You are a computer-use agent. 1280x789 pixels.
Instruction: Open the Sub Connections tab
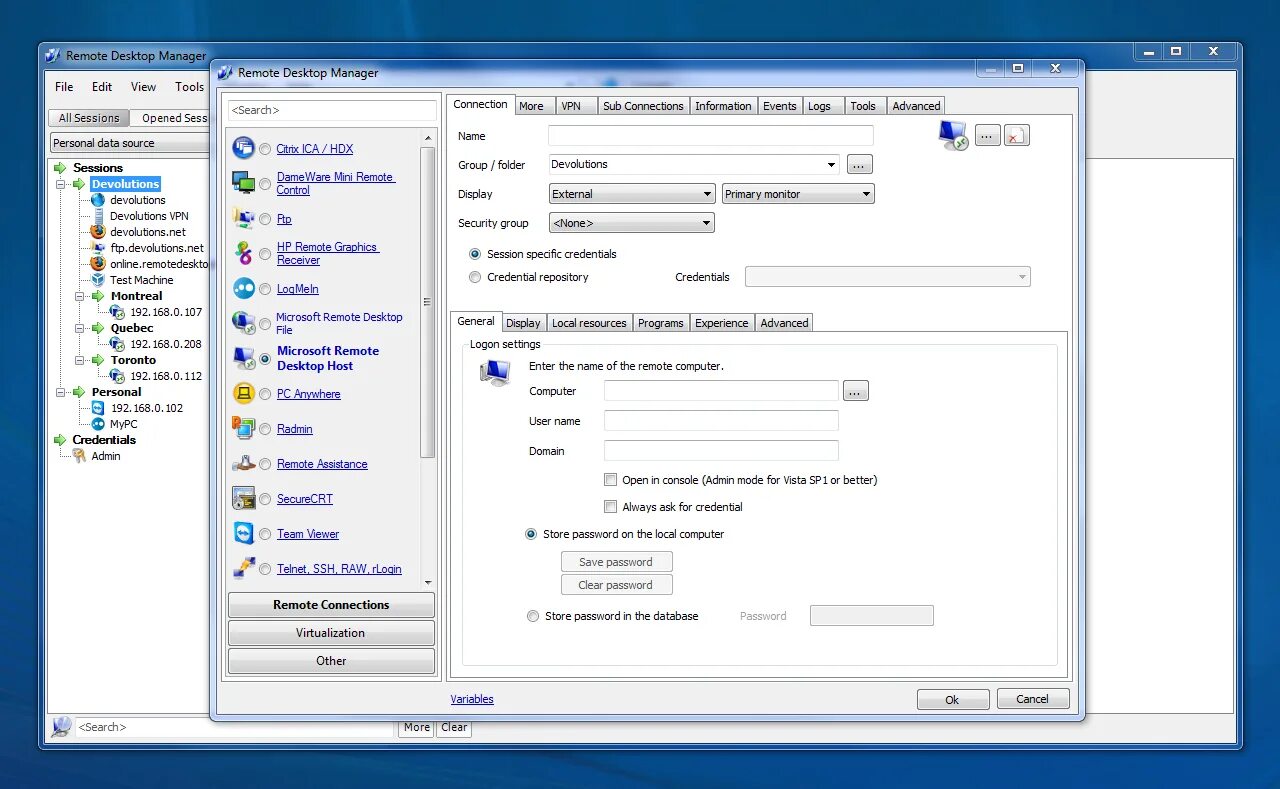click(643, 106)
